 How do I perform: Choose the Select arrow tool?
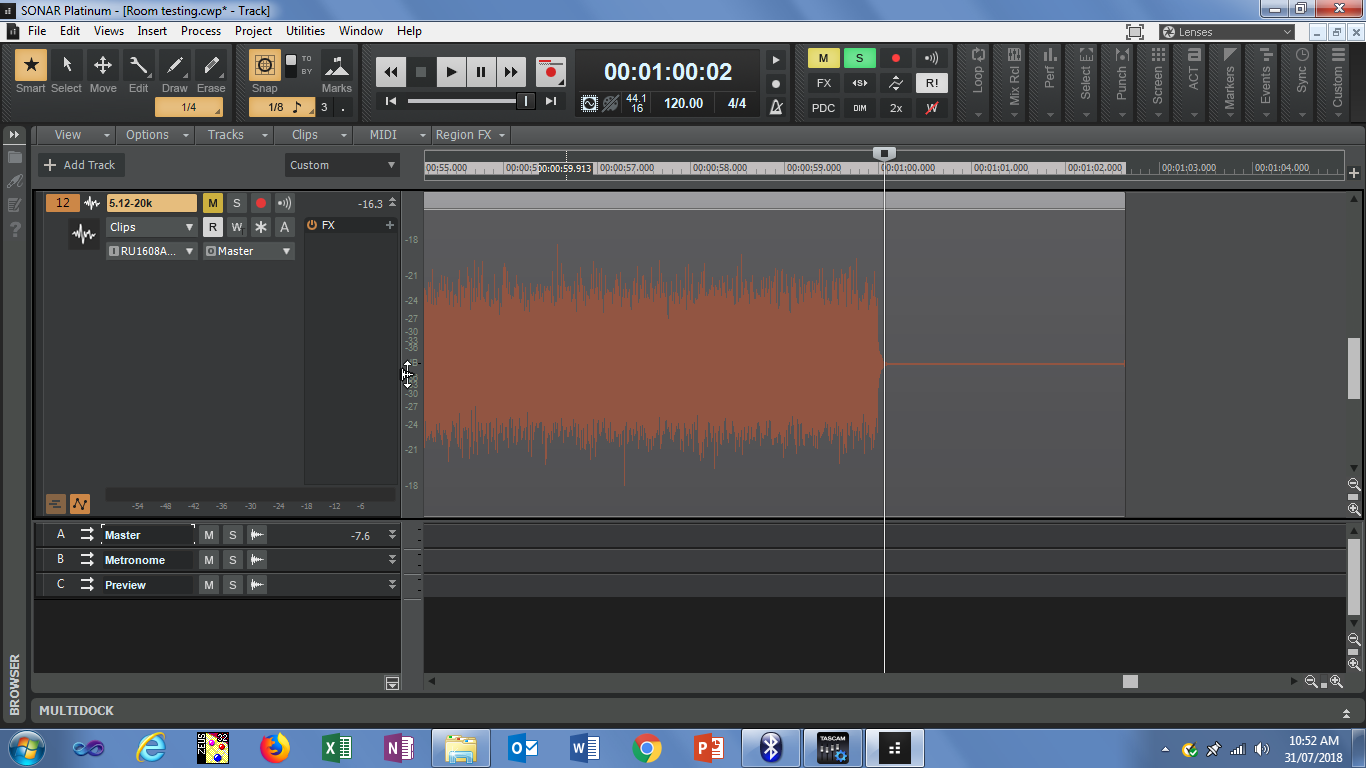click(x=66, y=66)
